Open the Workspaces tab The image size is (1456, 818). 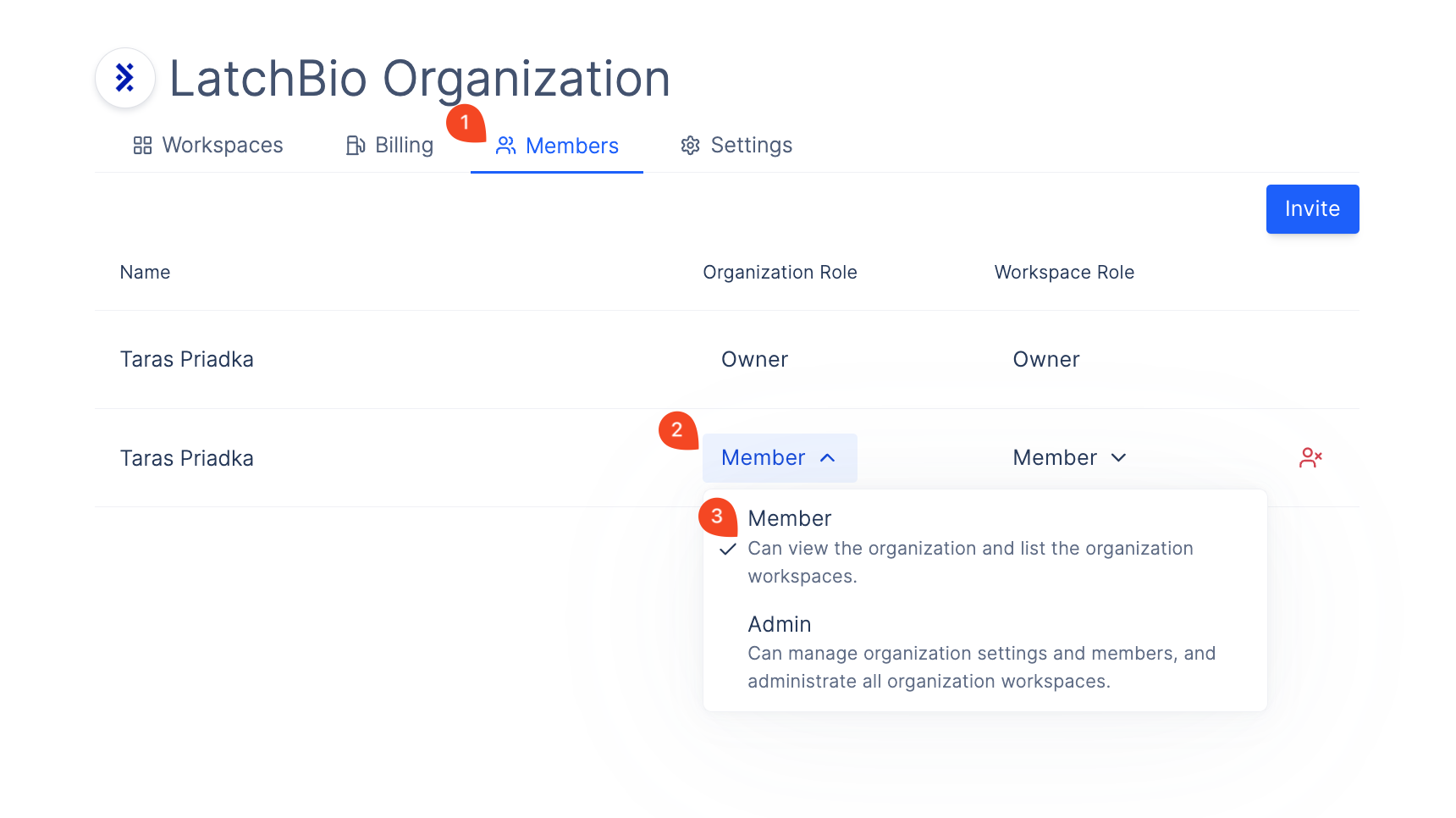(208, 146)
